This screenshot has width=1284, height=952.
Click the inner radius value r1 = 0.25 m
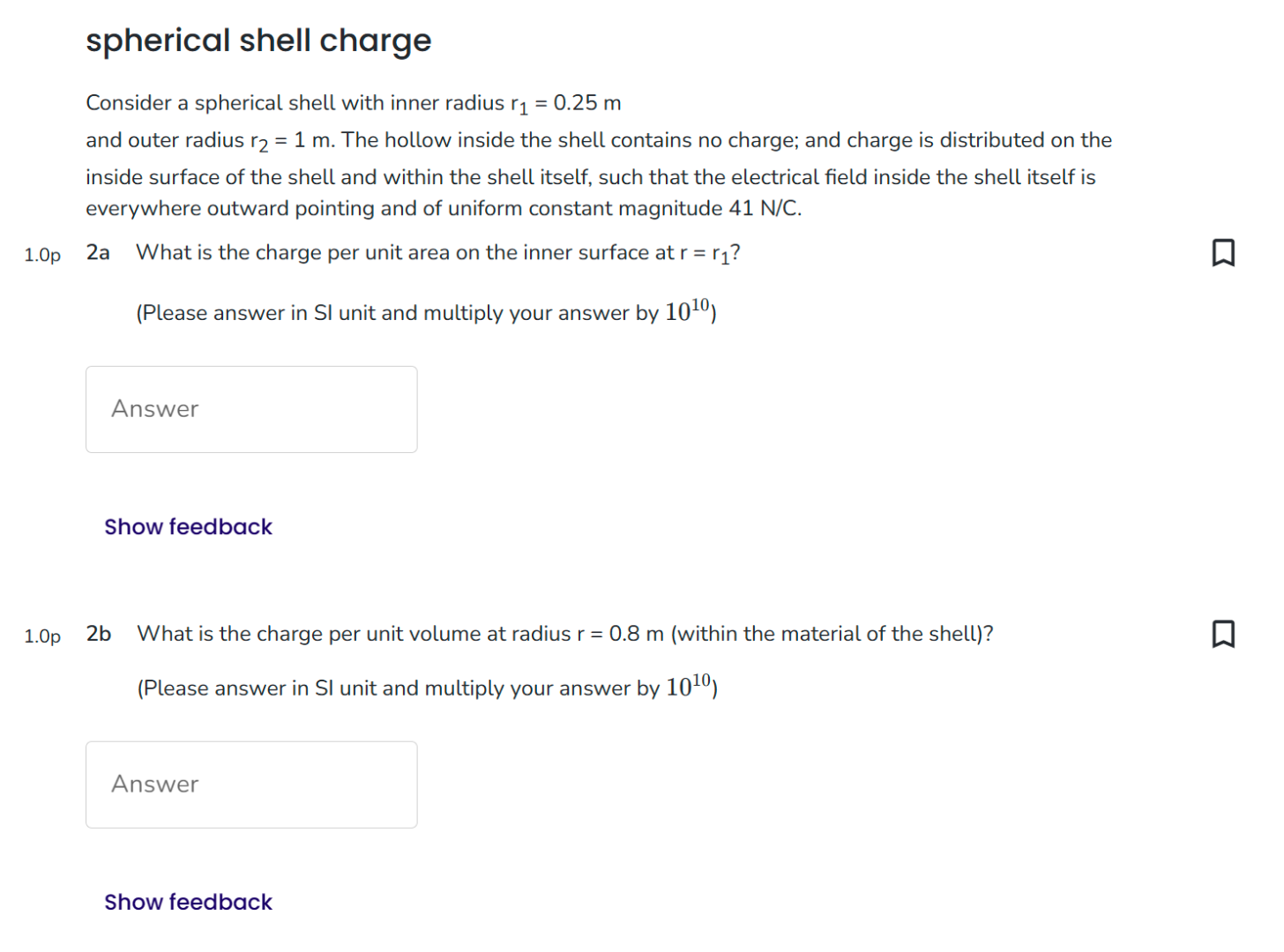[564, 103]
